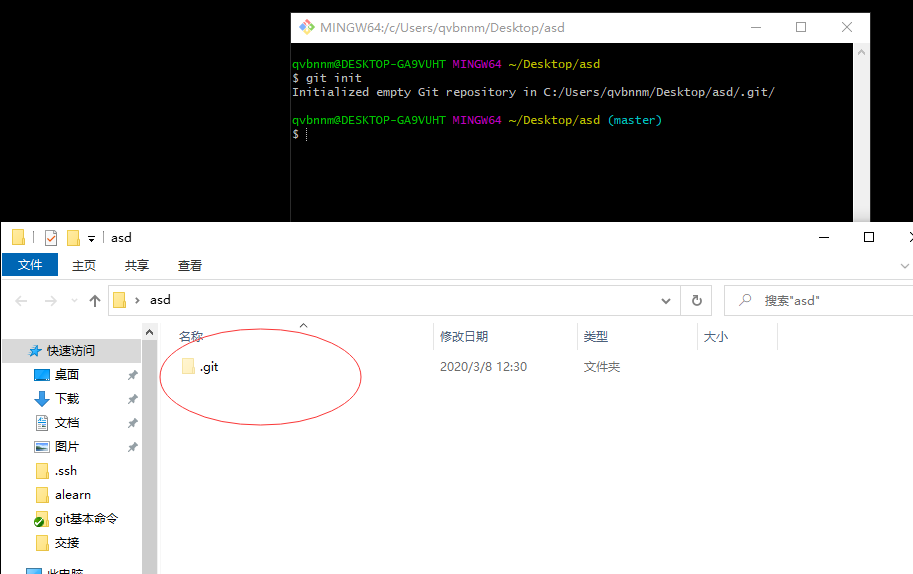This screenshot has height=574, width=913.
Task: Open the recent locations dropdown arrow
Action: pyautogui.click(x=74, y=300)
